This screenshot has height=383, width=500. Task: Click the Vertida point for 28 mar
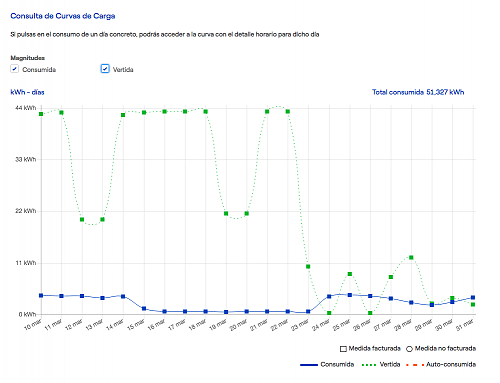pyautogui.click(x=411, y=257)
